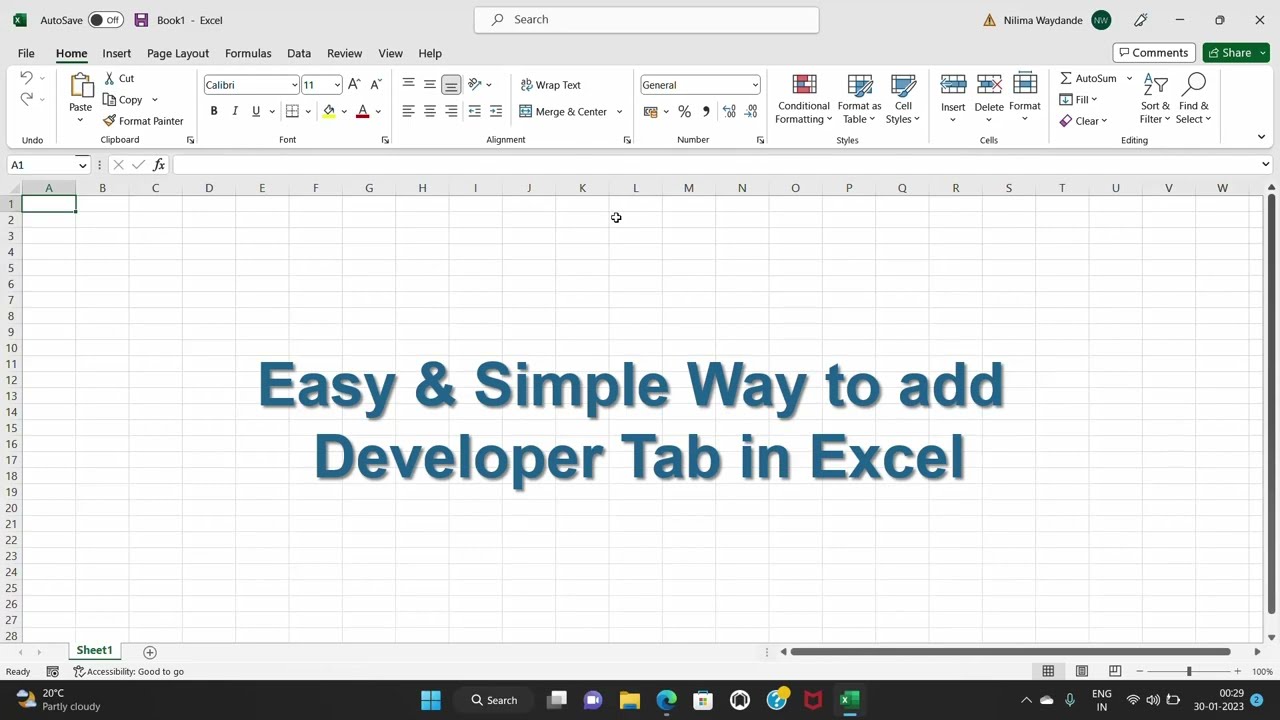
Task: Switch to the View tab
Action: (x=391, y=53)
